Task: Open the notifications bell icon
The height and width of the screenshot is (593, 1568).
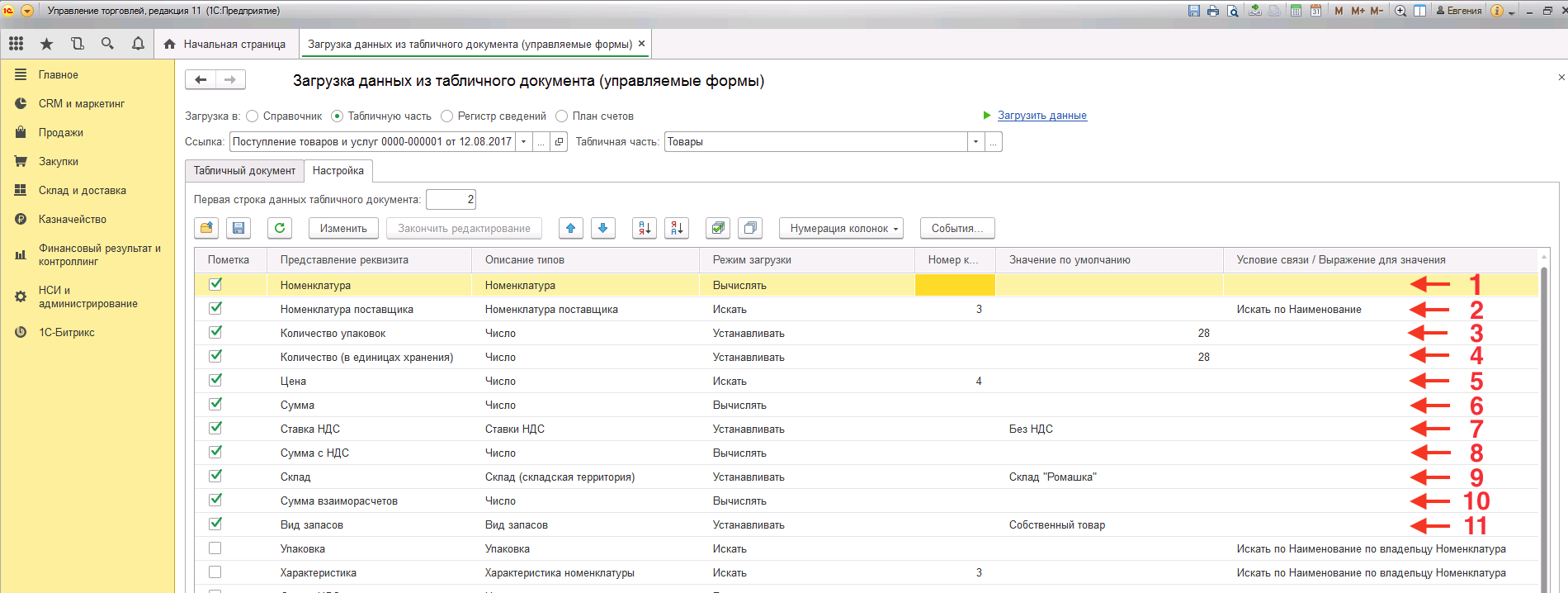Action: [x=138, y=44]
